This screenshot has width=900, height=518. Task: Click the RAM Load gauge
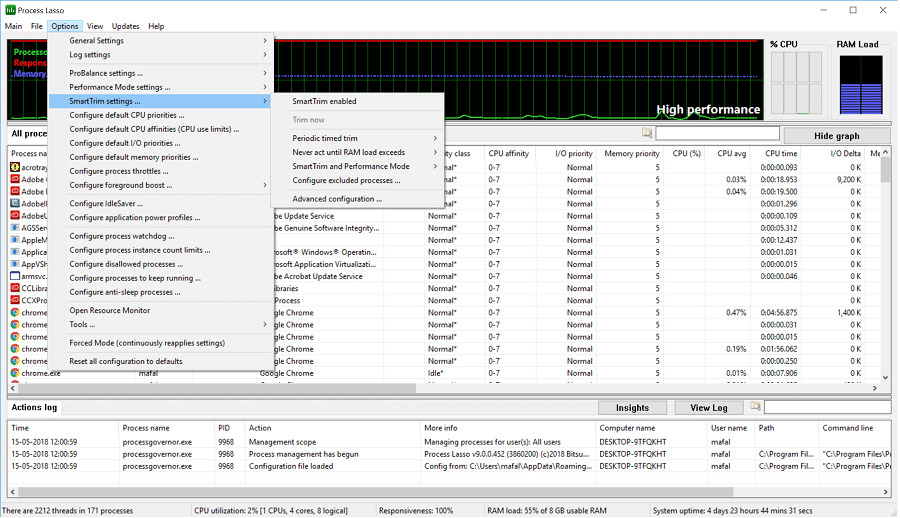coord(860,84)
